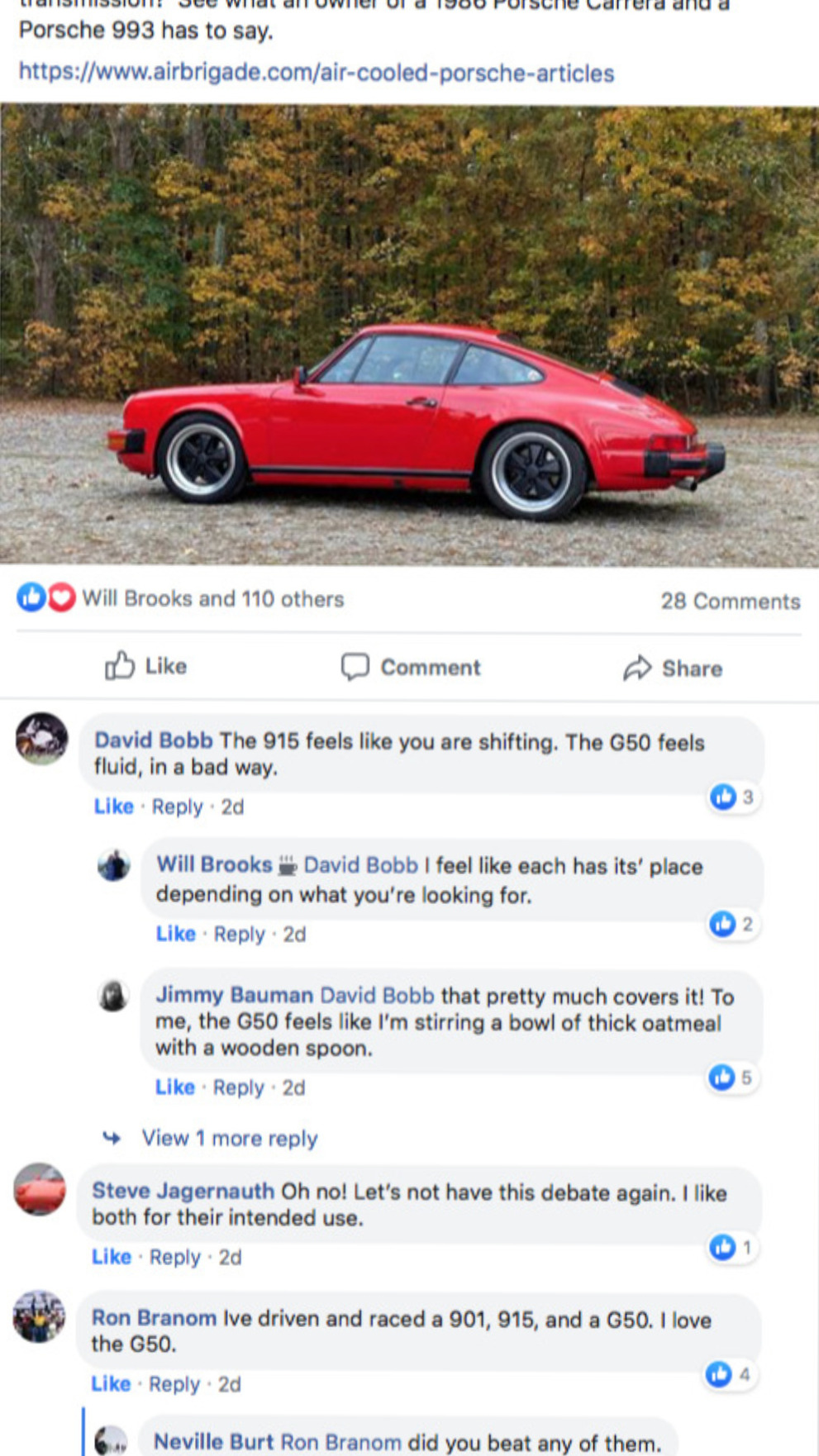This screenshot has width=819, height=1456.
Task: Like David Bobb's comment about the 915
Action: pyautogui.click(x=113, y=806)
